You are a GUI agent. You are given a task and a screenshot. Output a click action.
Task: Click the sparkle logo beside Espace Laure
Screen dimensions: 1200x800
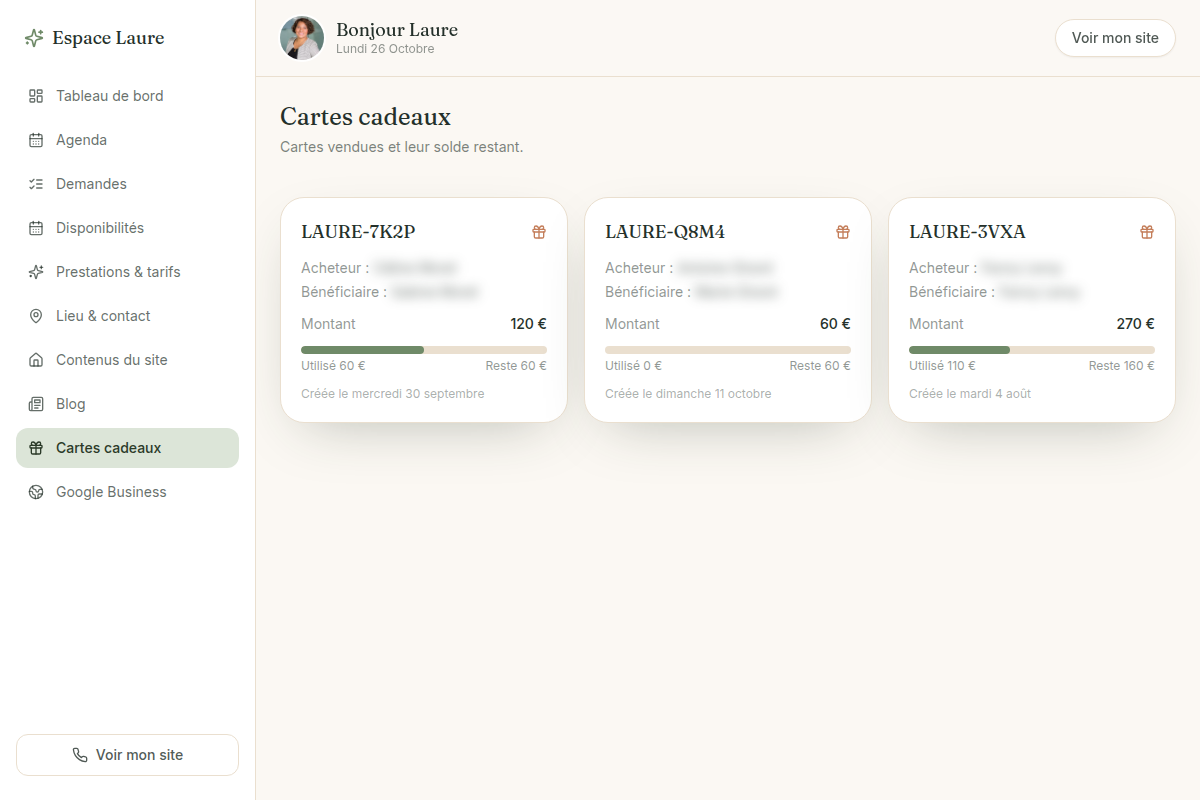click(34, 38)
